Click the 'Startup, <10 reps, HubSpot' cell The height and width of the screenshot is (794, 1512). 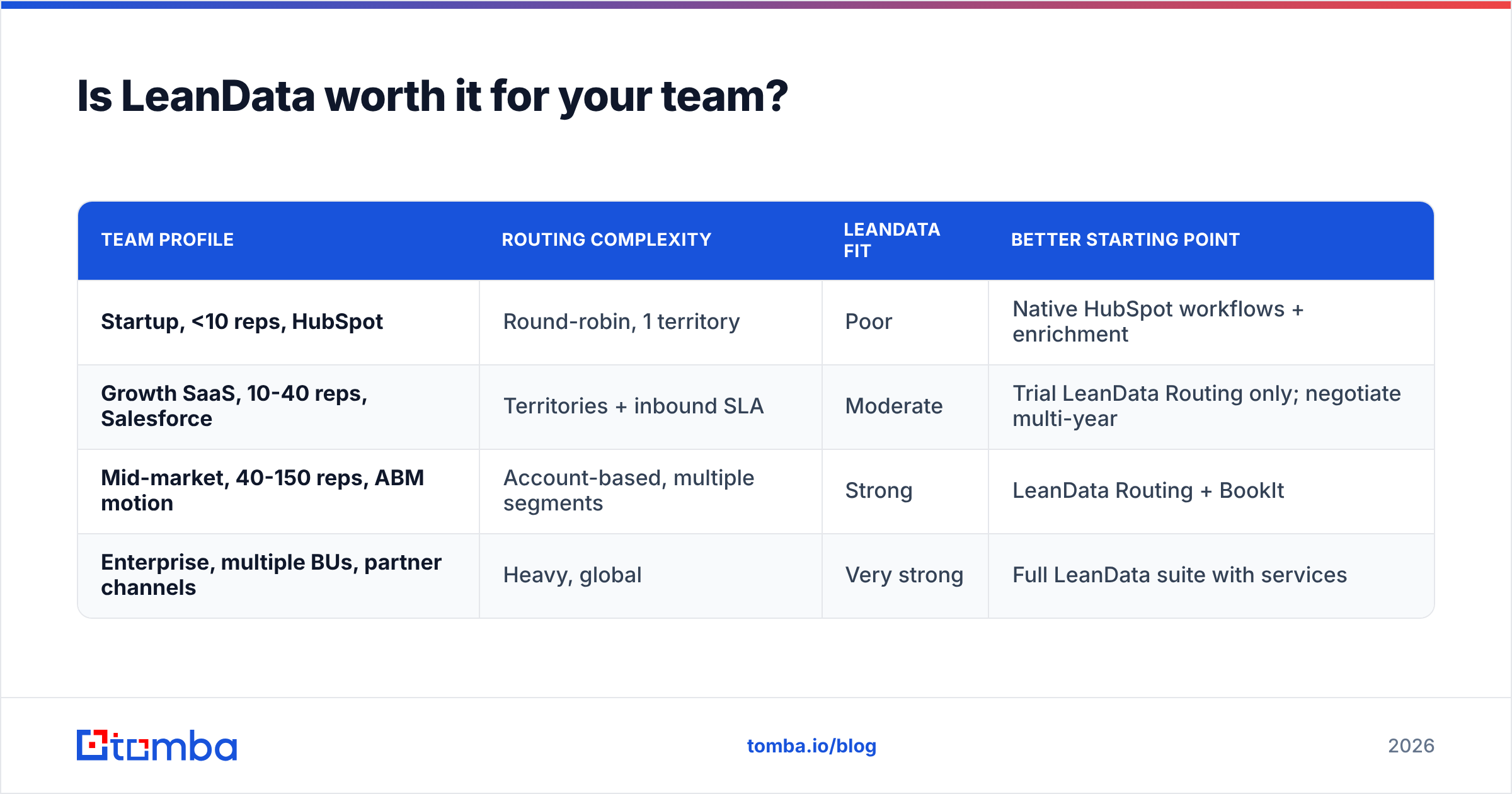tap(278, 322)
